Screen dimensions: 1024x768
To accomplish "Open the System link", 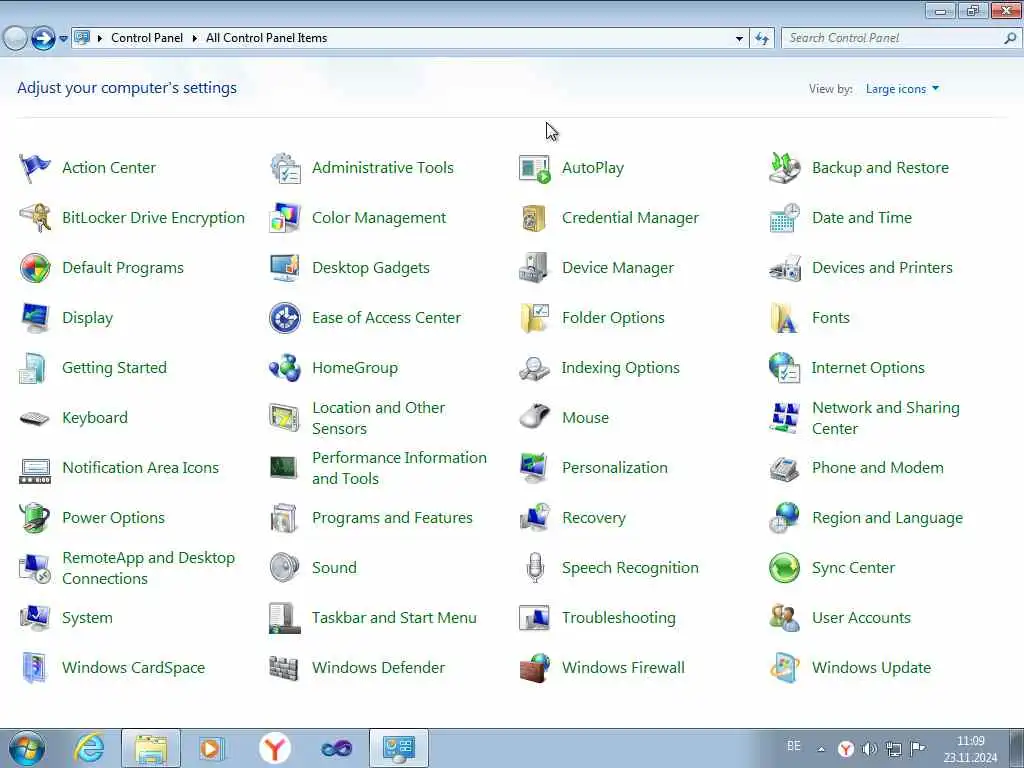I will point(87,618).
